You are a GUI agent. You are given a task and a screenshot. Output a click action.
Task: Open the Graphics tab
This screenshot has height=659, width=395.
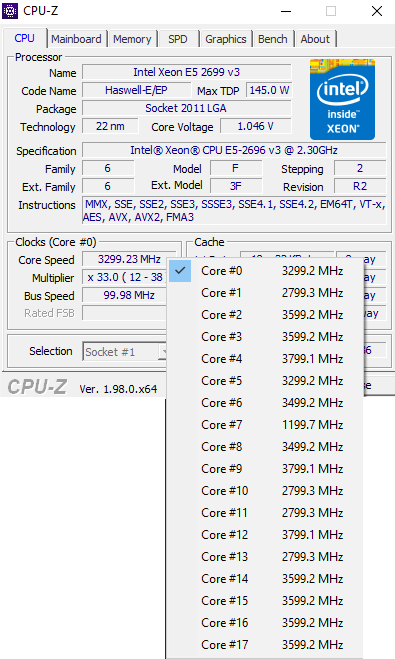pos(226,39)
